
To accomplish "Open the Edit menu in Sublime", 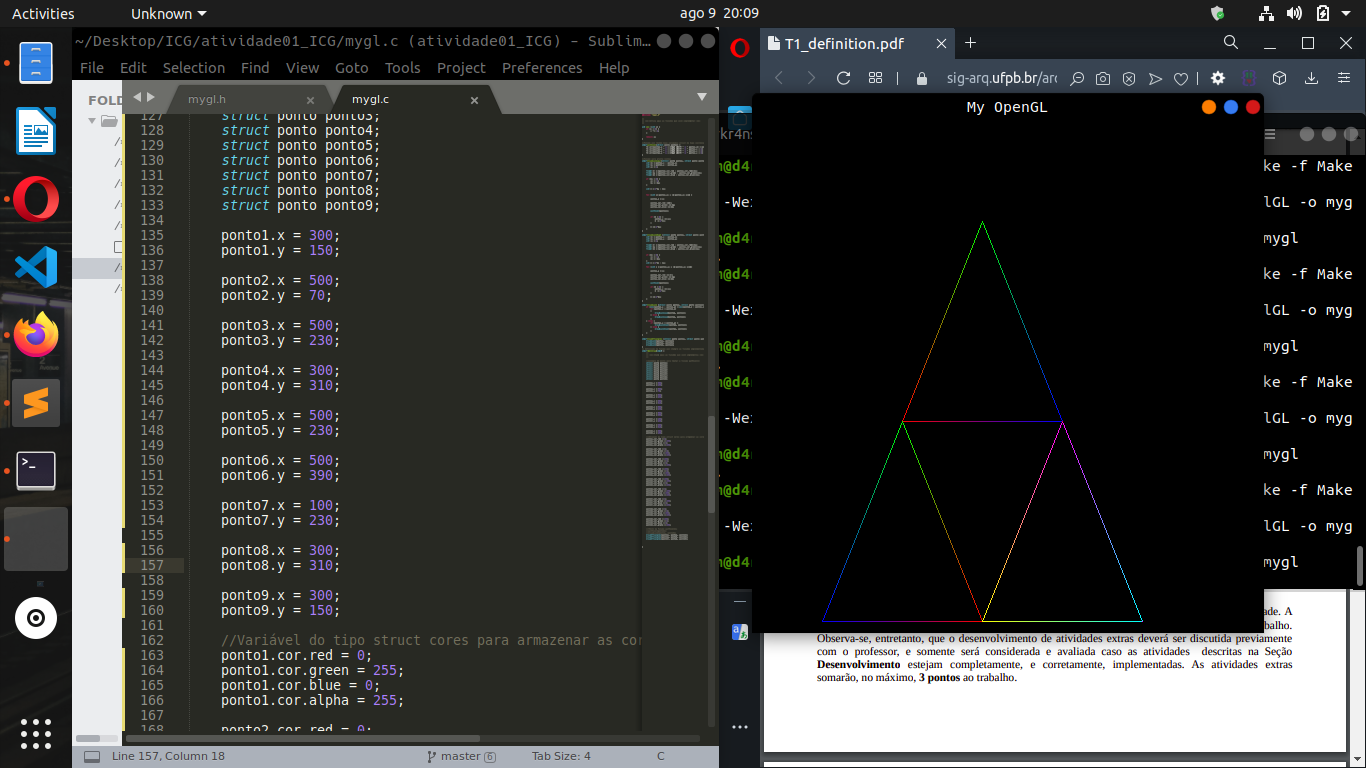I will 133,68.
